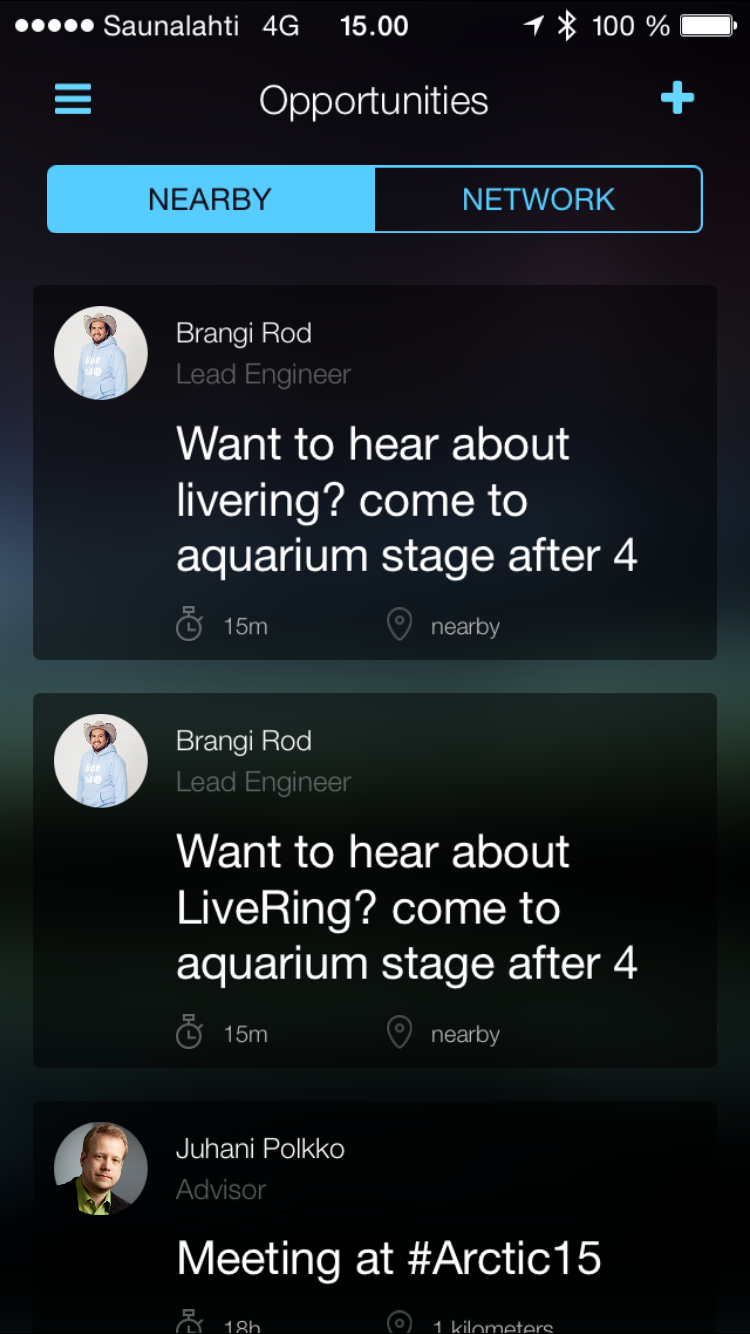Screen dimensions: 750x1334
Task: Open Brangi Rod's avatar in first post
Action: click(x=101, y=353)
